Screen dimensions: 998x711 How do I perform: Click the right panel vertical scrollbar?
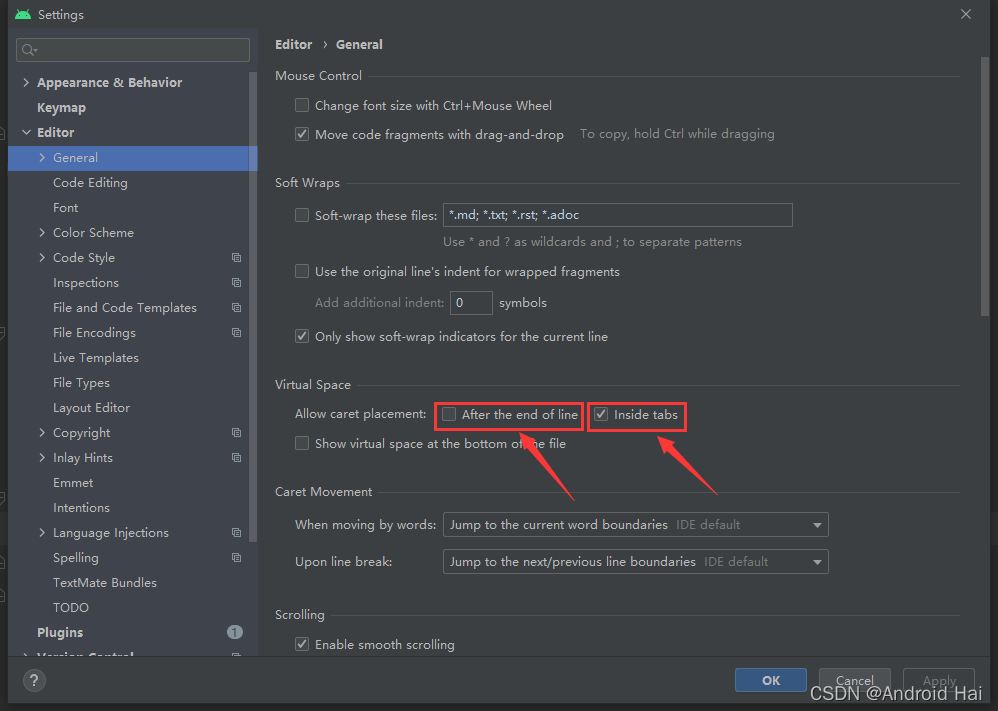pyautogui.click(x=985, y=187)
